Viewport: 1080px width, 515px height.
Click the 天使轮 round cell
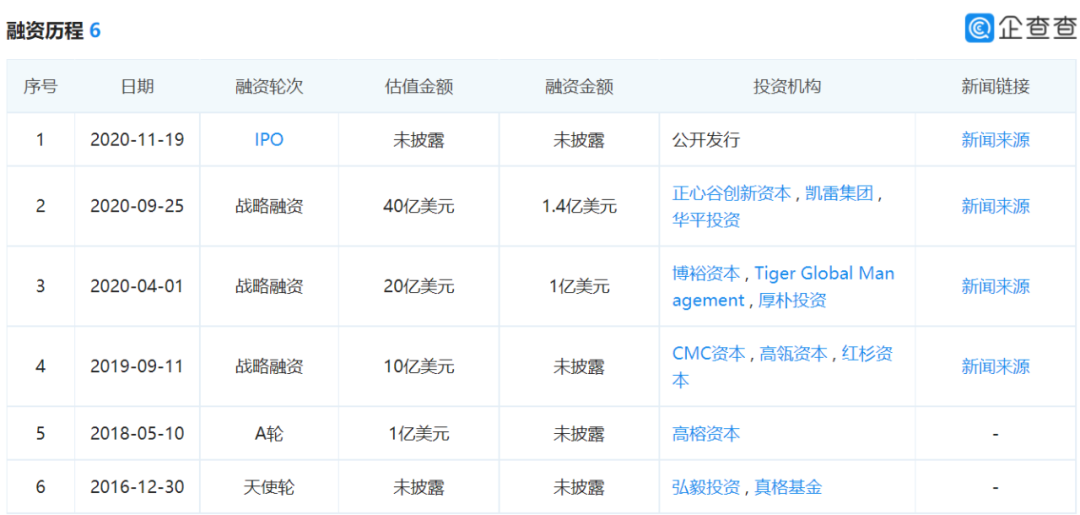pos(269,487)
